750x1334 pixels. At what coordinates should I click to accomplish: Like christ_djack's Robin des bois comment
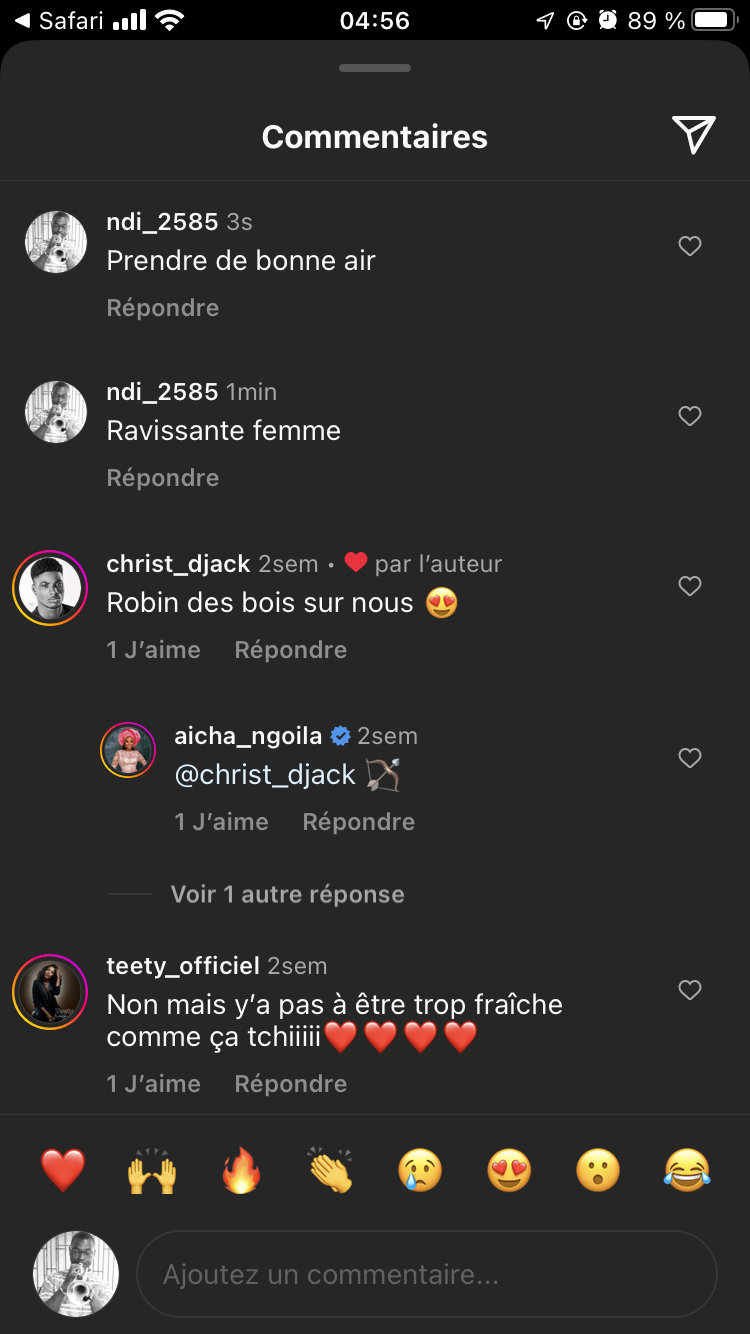[690, 586]
